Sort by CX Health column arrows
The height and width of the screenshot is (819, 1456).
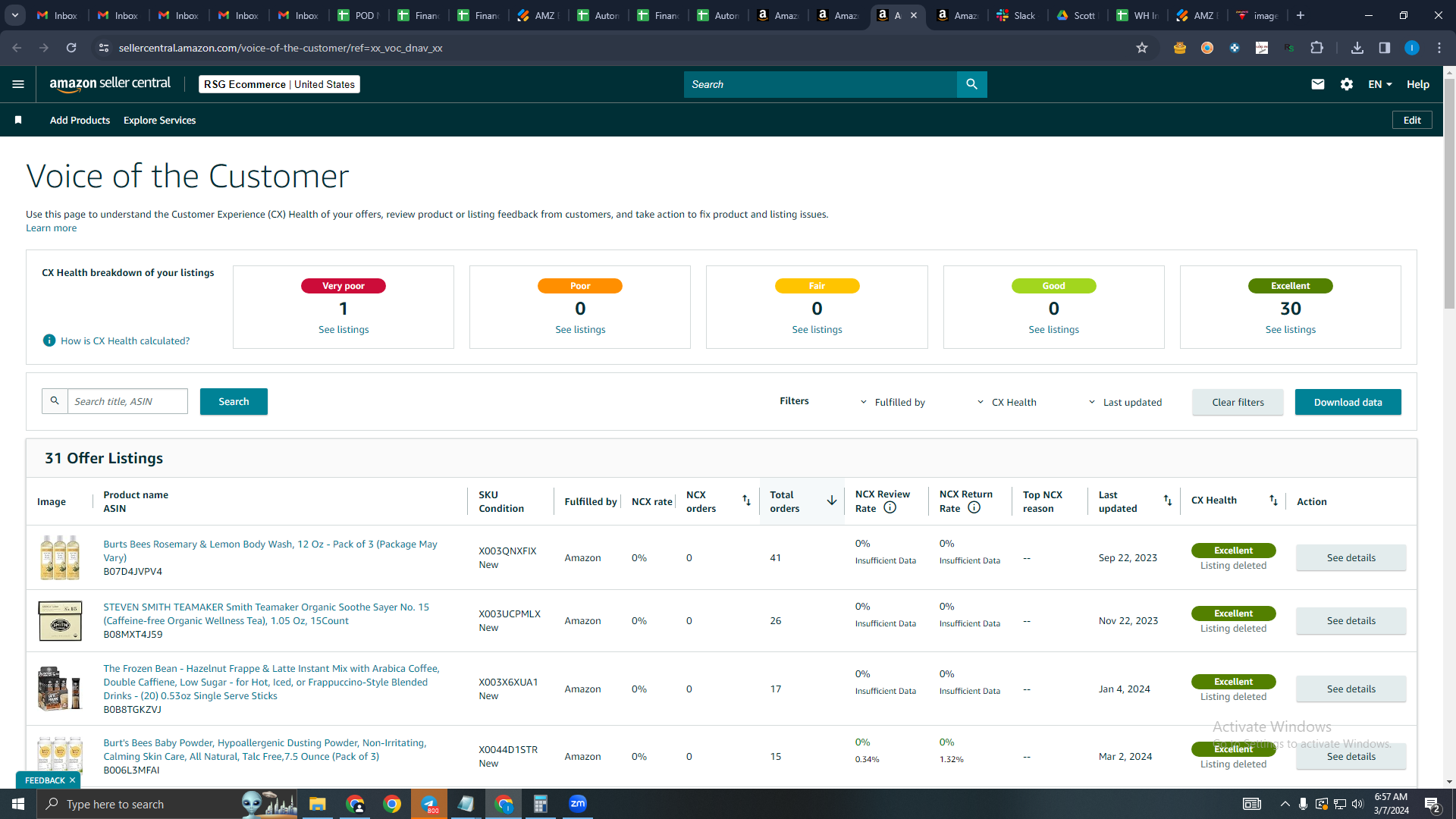tap(1273, 500)
